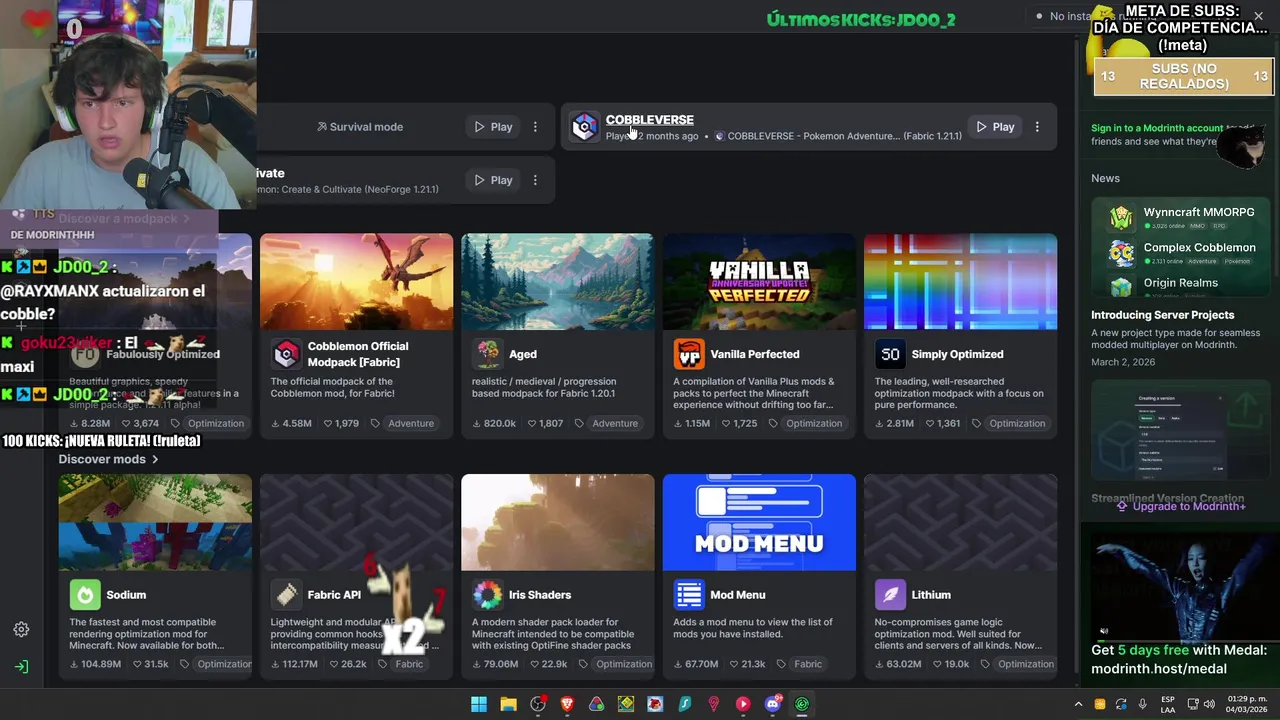Click the Mod Menu blue banner image
Viewport: 1280px width, 720px height.
tap(759, 522)
